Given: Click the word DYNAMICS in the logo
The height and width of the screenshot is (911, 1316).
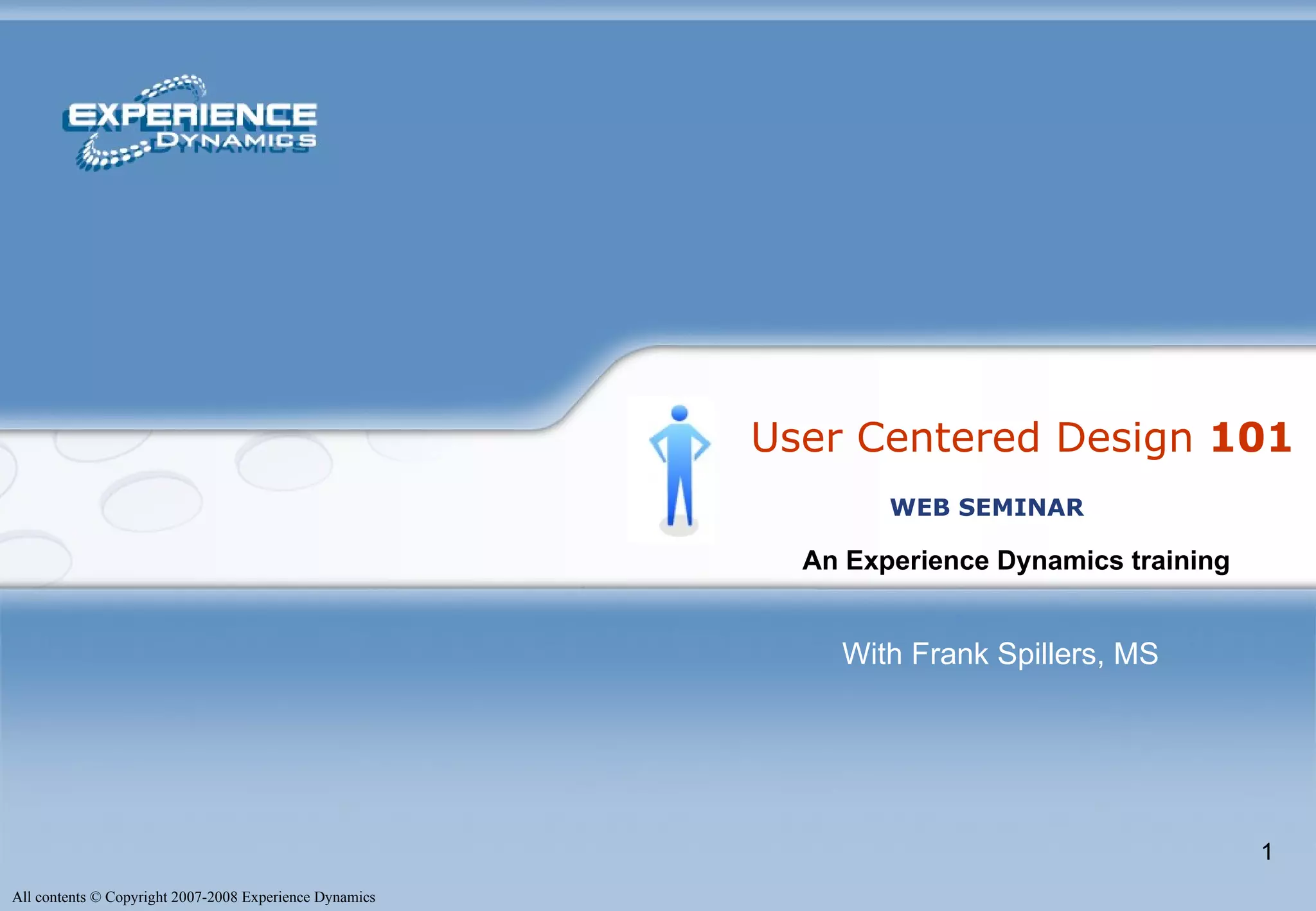Looking at the screenshot, I should pyautogui.click(x=236, y=140).
